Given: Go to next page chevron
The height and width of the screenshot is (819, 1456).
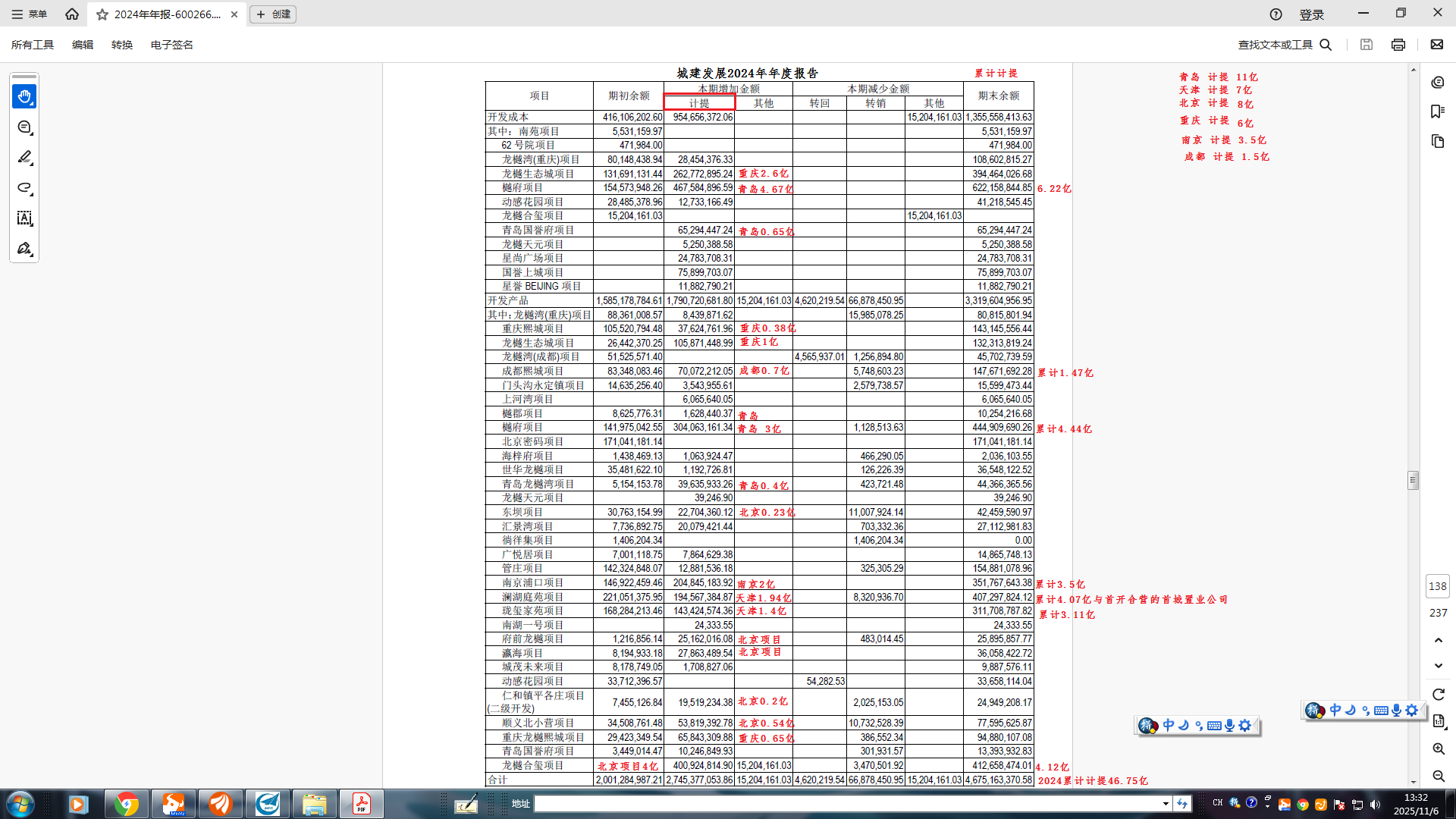Looking at the screenshot, I should [x=1439, y=666].
